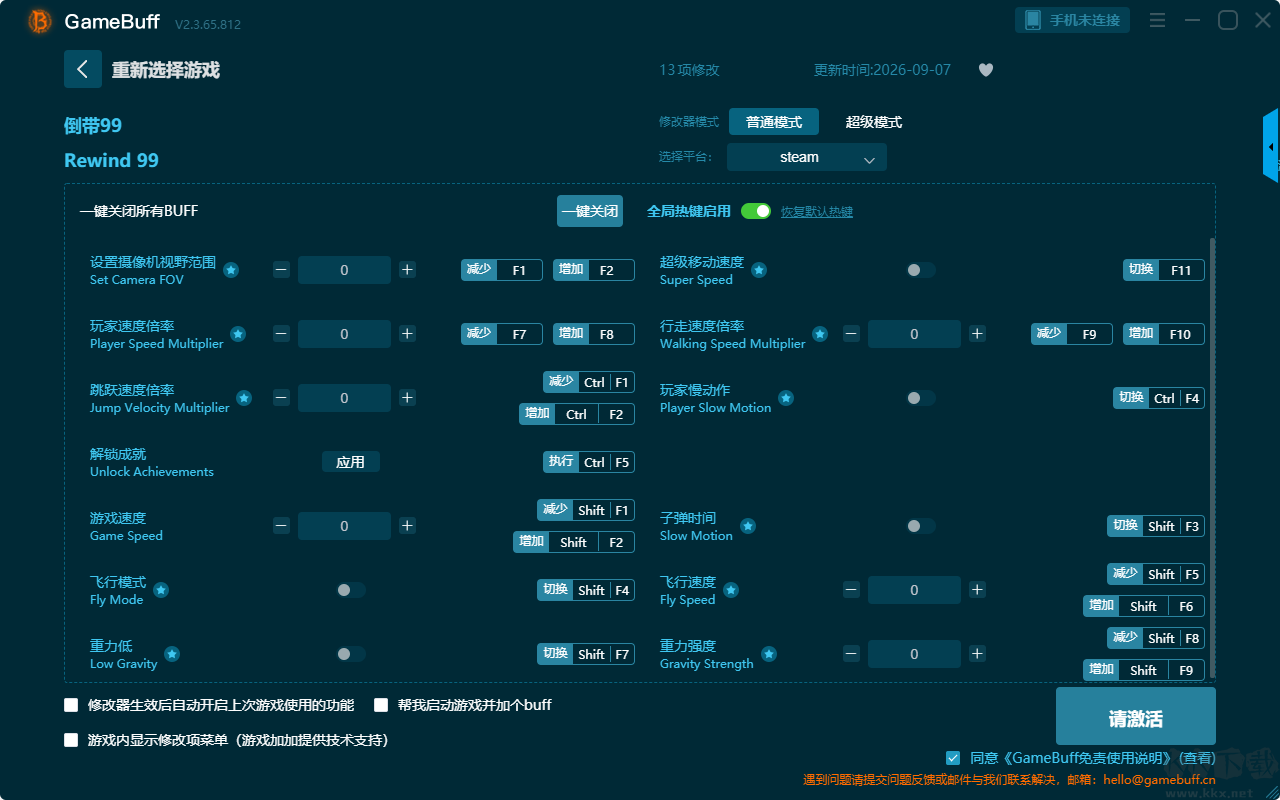Click Shift F7 toggle hotkey for Low Gravity
The height and width of the screenshot is (800, 1280).
coord(586,654)
